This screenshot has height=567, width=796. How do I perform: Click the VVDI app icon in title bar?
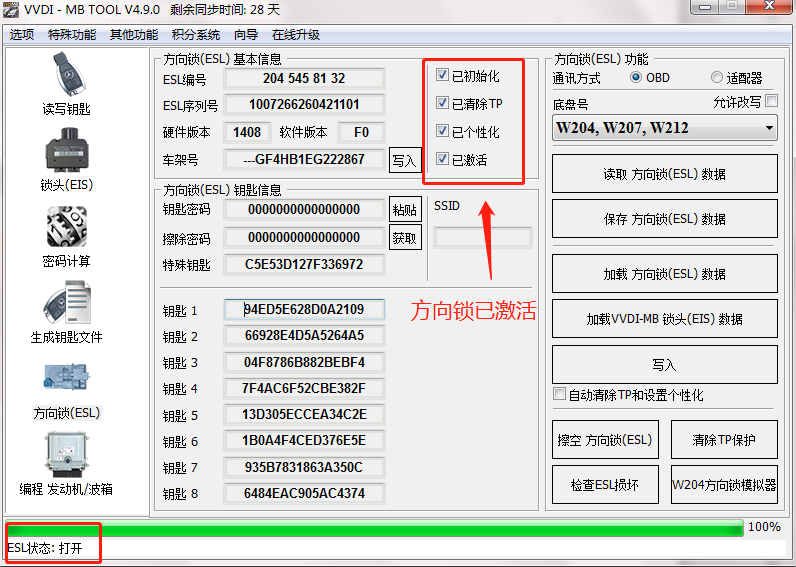click(10, 10)
